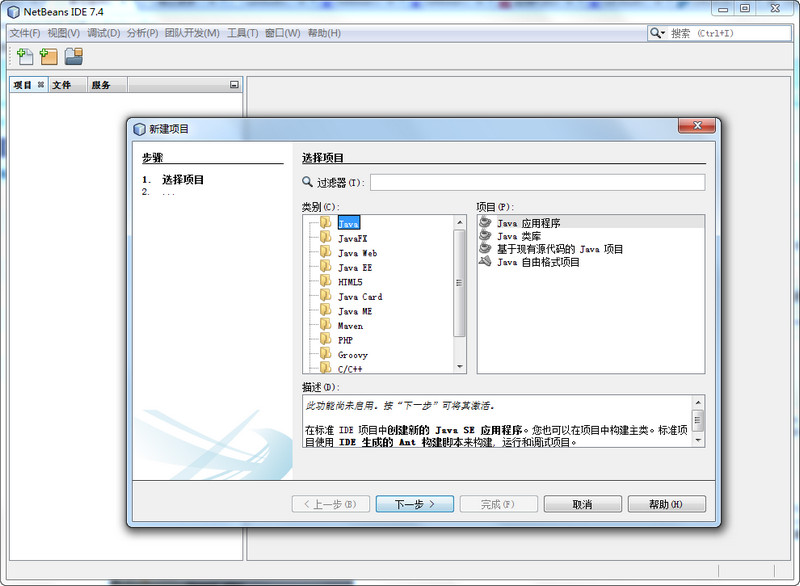
Task: Open the 工具(T) menu
Action: click(x=242, y=33)
